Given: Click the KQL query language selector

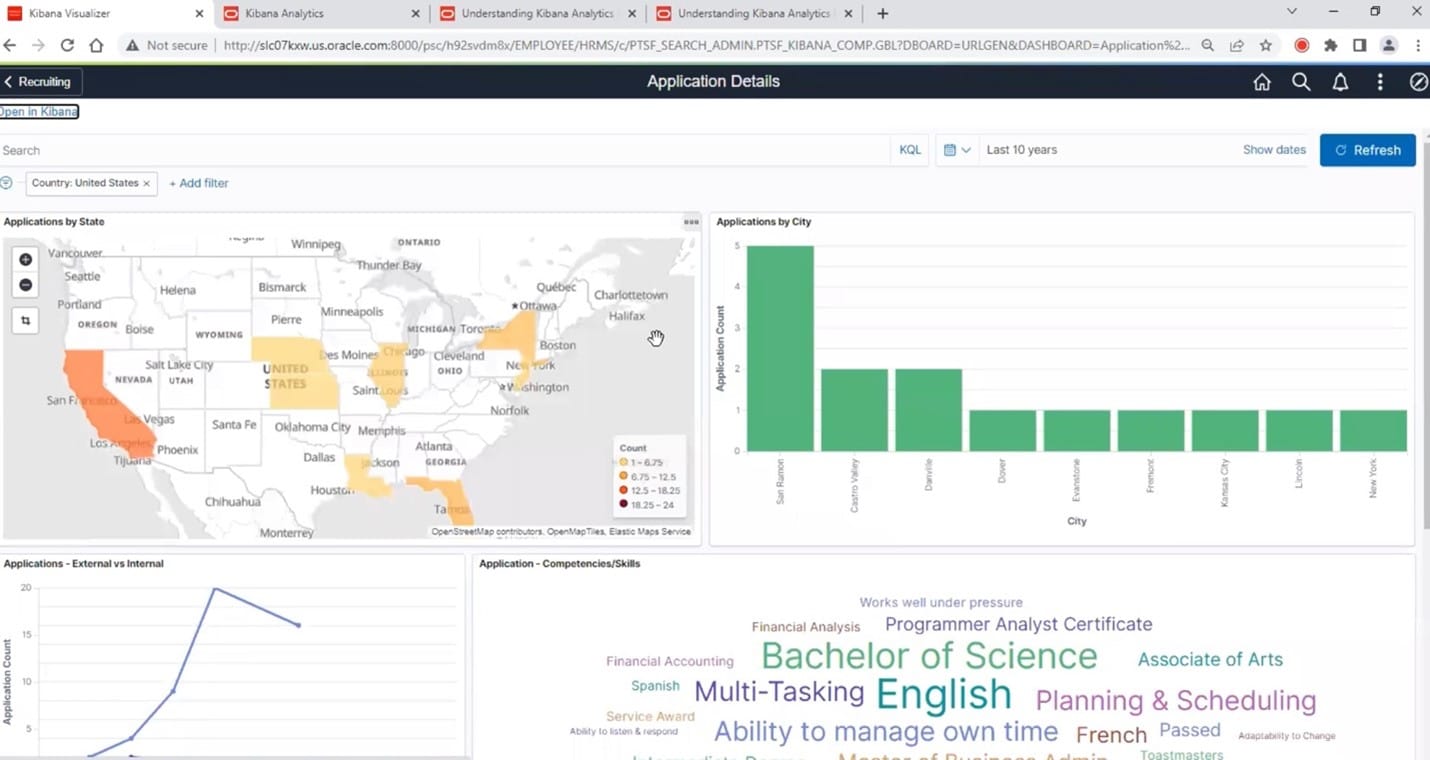Looking at the screenshot, I should coord(909,149).
